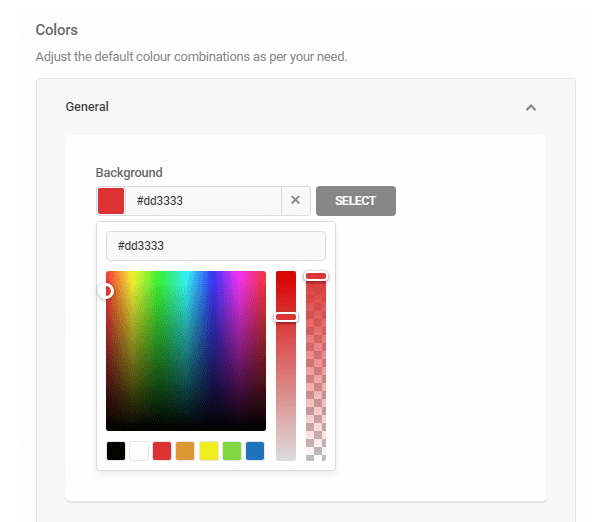Screen dimensions: 610x522
Task: Click the red Background color preview swatch
Action: click(111, 201)
